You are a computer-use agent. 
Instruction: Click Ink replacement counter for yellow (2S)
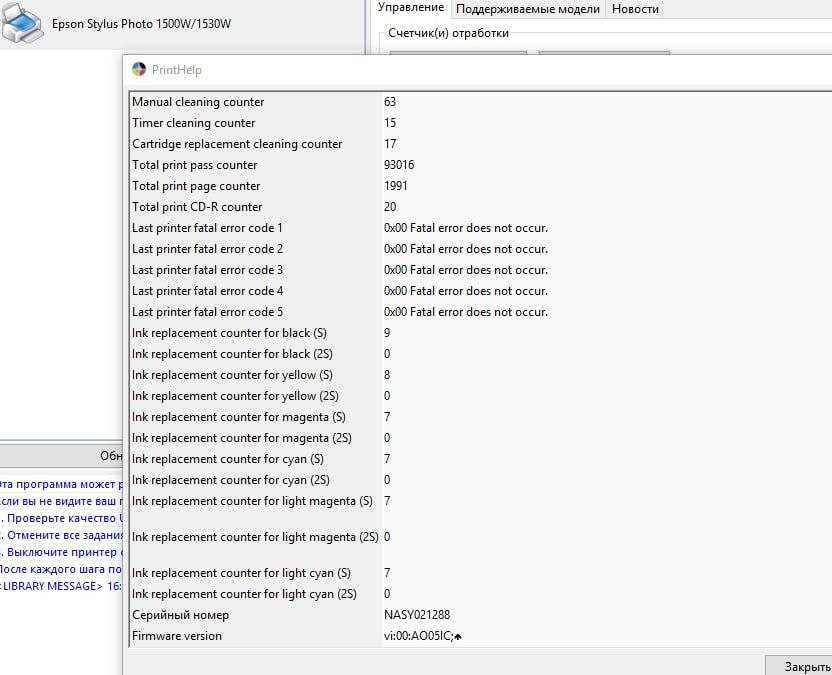pyautogui.click(x=235, y=396)
